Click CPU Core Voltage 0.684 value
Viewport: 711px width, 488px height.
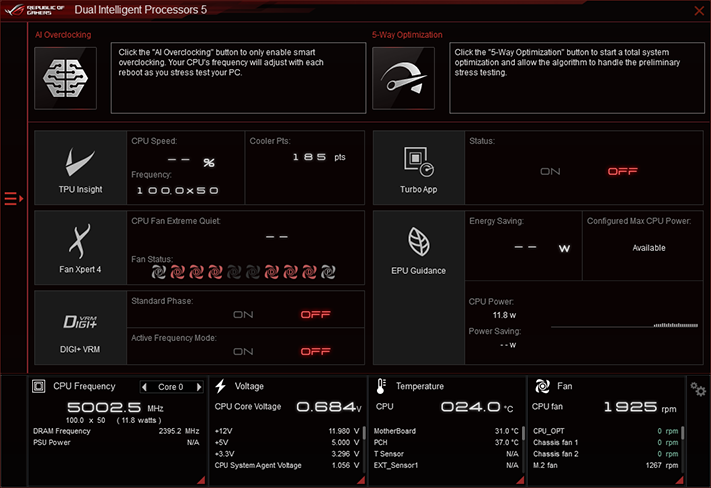pos(329,407)
